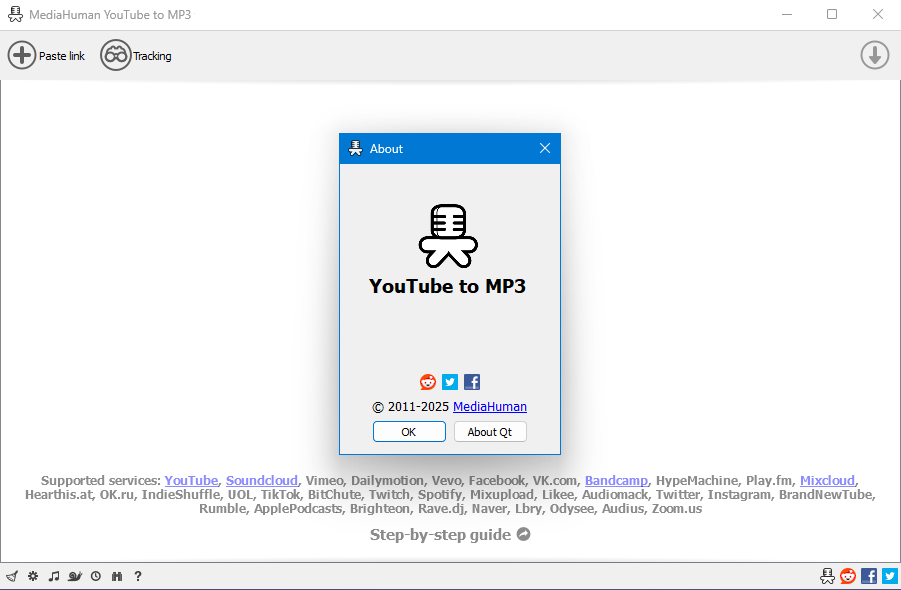901x590 pixels.
Task: Click the 'Twitch' service name text
Action: (x=389, y=495)
